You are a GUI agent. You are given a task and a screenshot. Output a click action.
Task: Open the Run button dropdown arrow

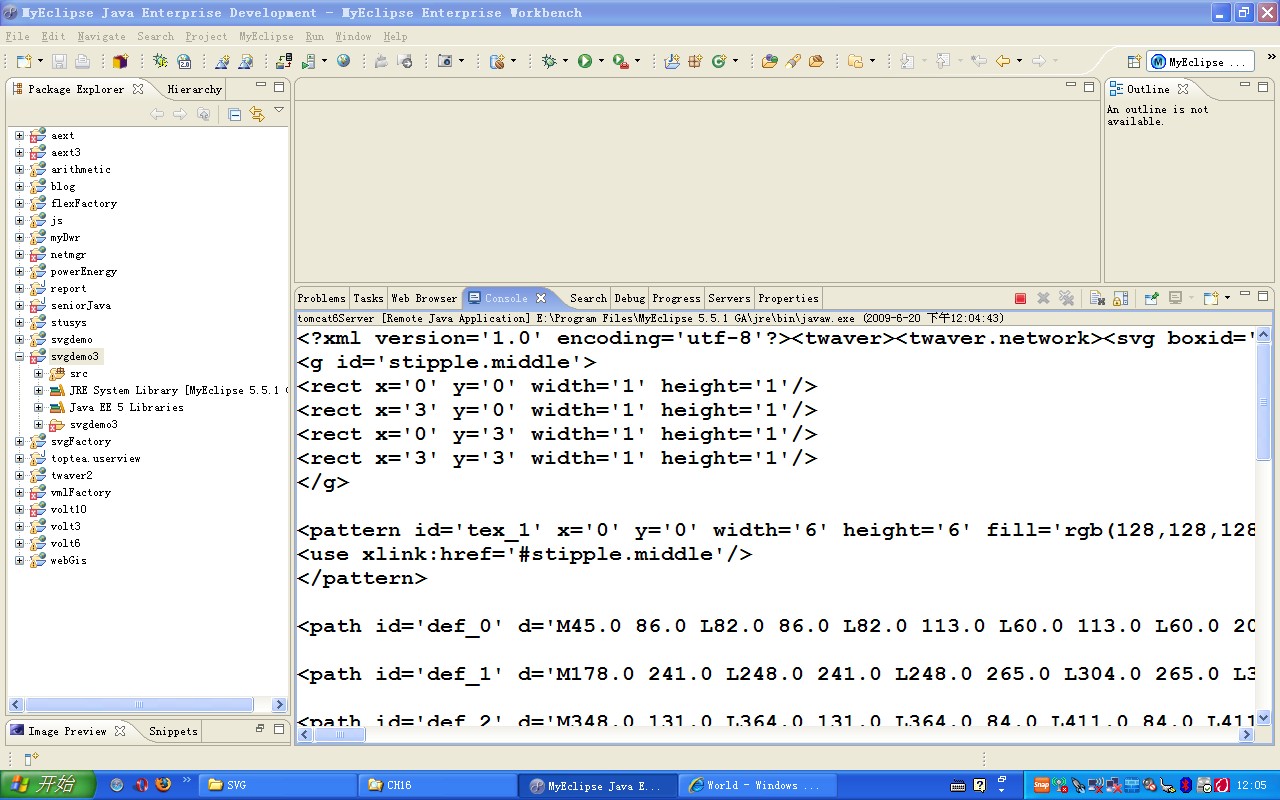[601, 61]
